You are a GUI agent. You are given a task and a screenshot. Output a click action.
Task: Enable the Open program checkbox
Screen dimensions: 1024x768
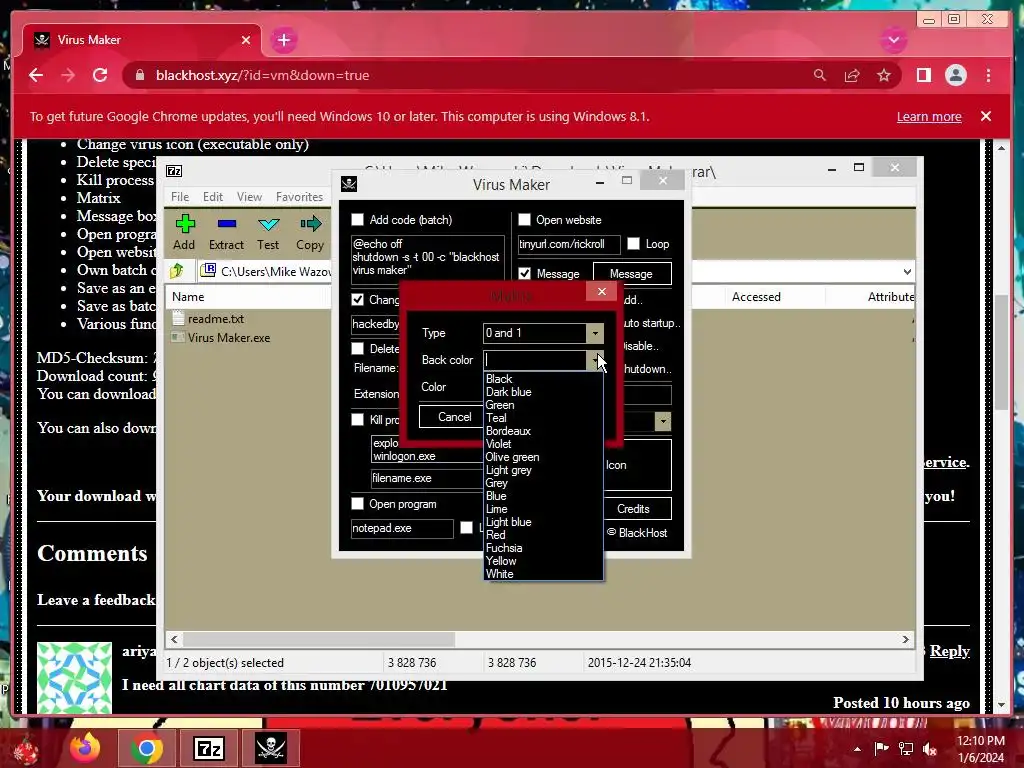357,504
